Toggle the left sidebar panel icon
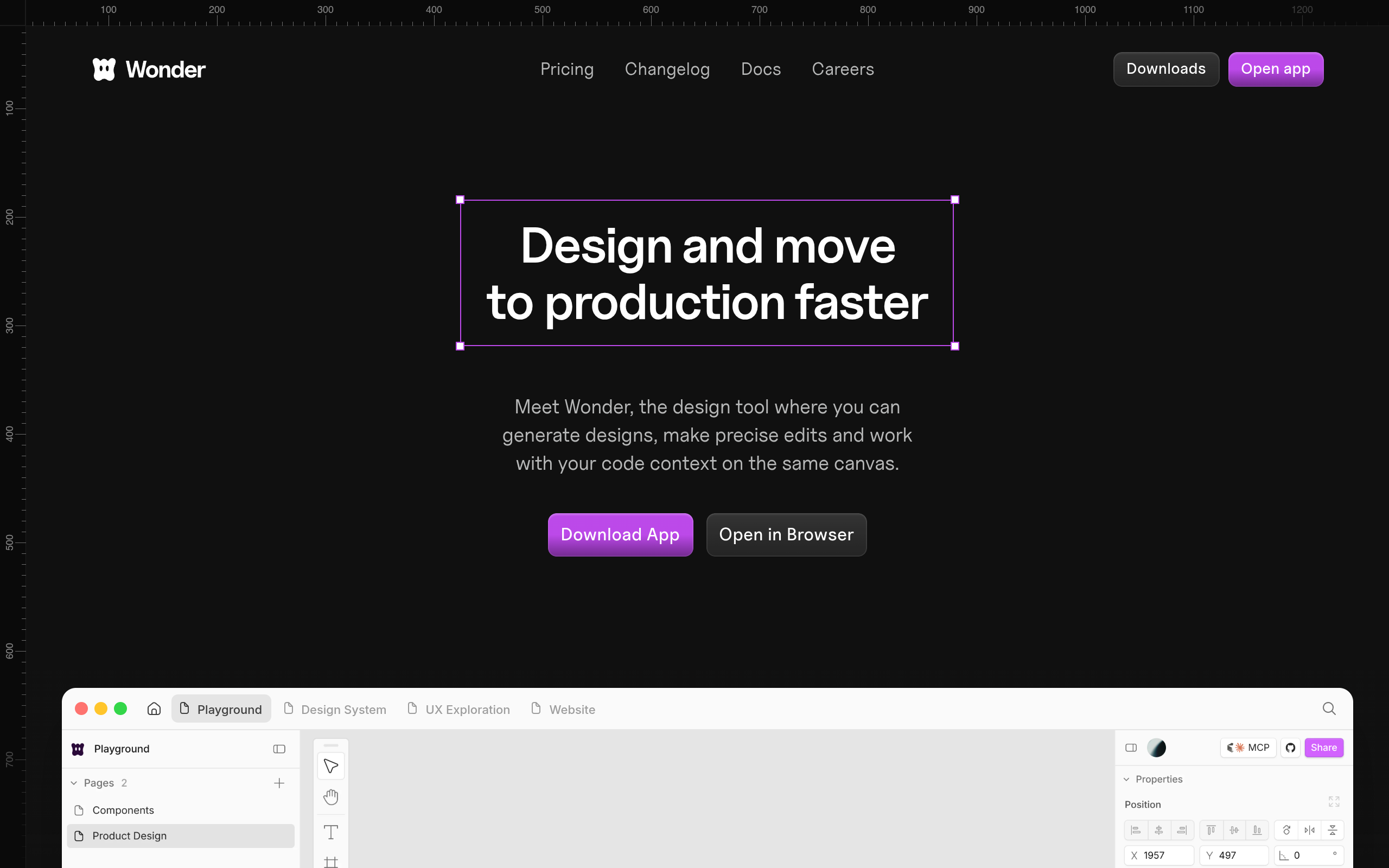 (x=279, y=749)
